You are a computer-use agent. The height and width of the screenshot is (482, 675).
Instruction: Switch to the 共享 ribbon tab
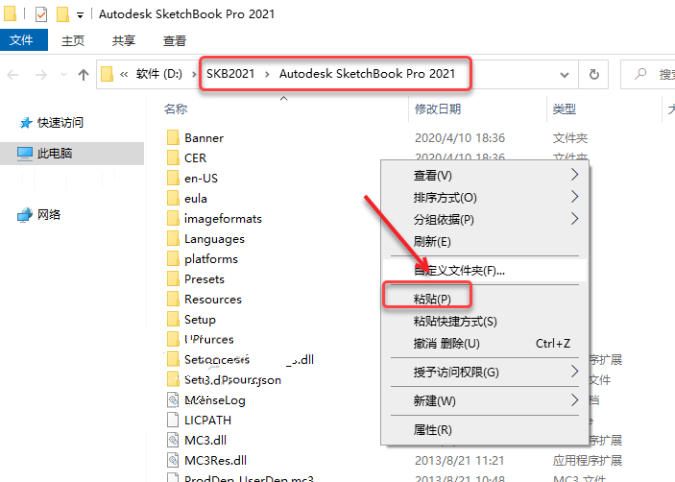pyautogui.click(x=124, y=40)
